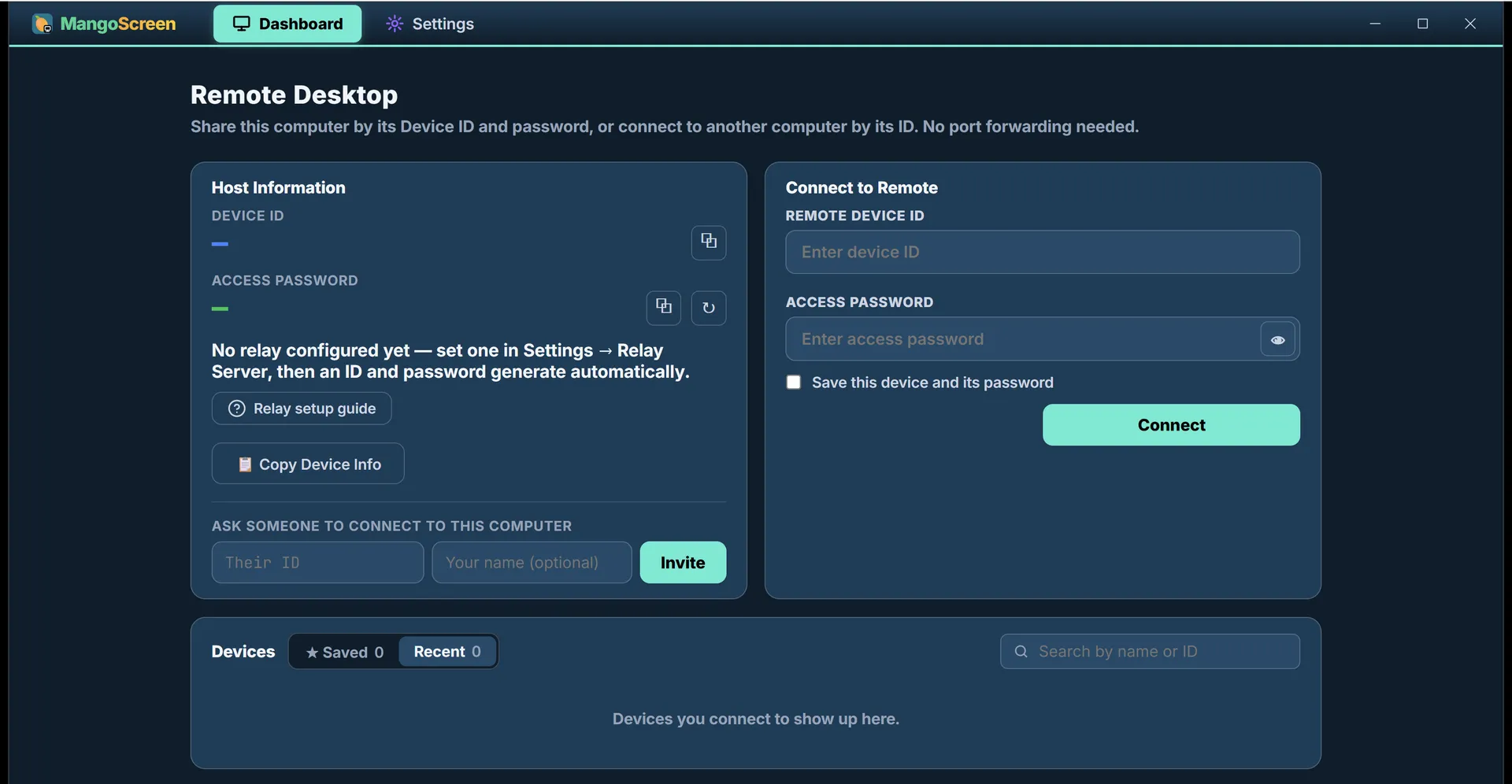Select the Recent devices tab

click(x=447, y=652)
